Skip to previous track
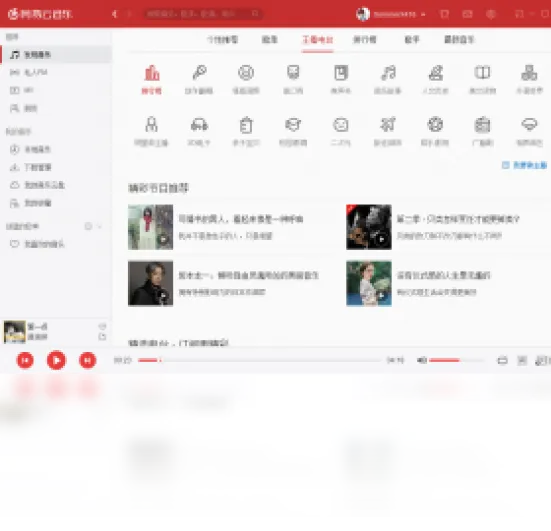Screen dimensions: 551x531 25,360
